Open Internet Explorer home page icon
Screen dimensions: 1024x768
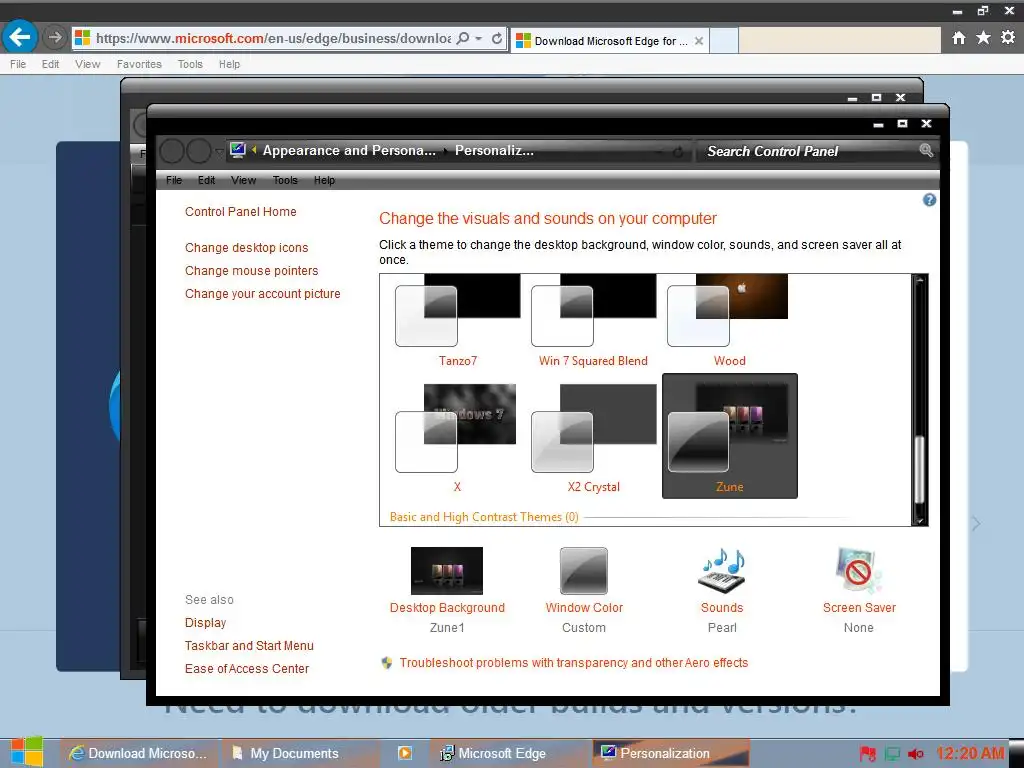click(x=959, y=38)
